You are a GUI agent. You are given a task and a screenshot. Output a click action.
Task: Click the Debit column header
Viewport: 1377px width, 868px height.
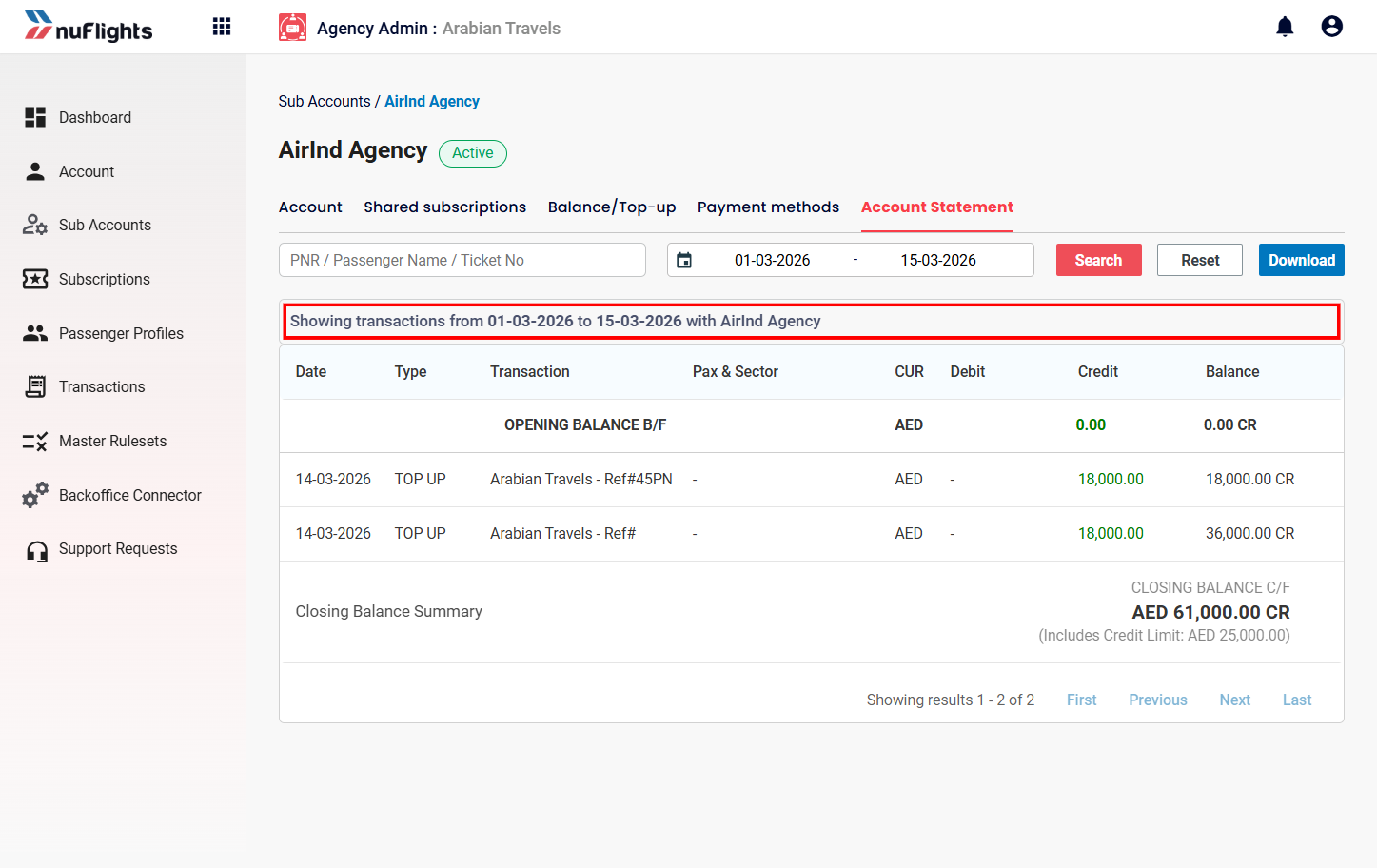pos(968,371)
